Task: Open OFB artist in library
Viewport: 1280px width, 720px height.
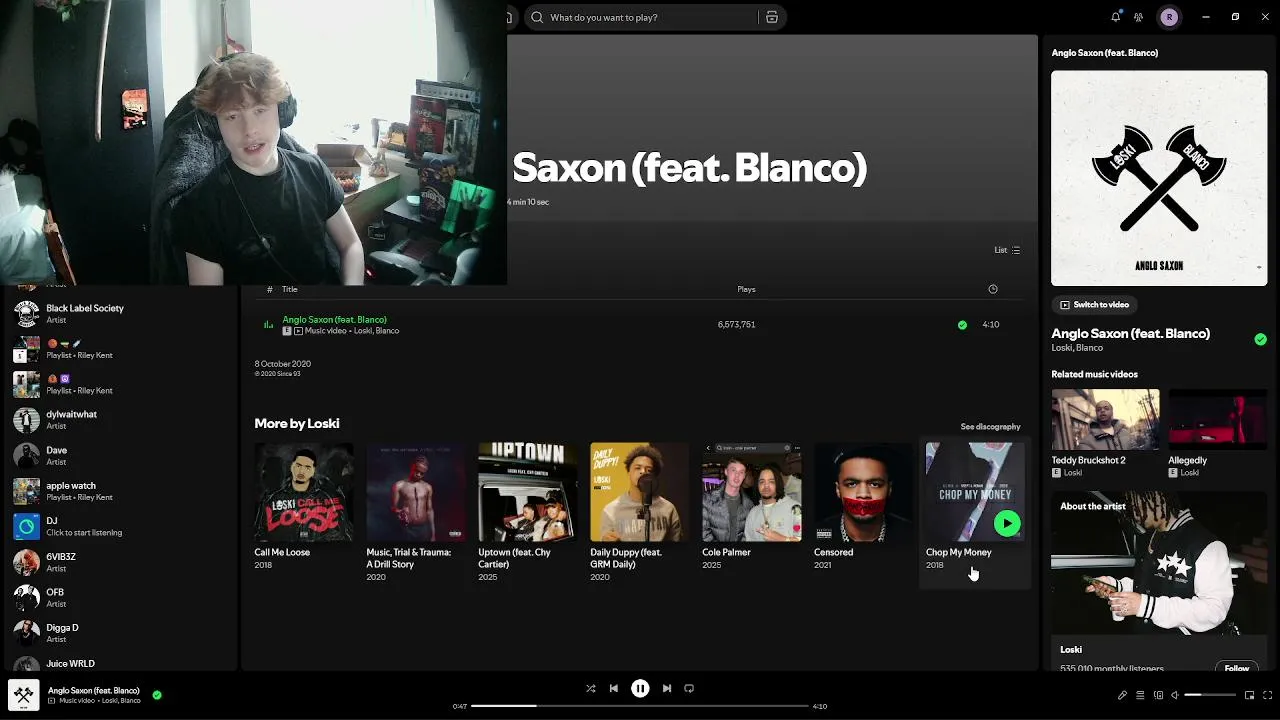Action: (x=120, y=598)
